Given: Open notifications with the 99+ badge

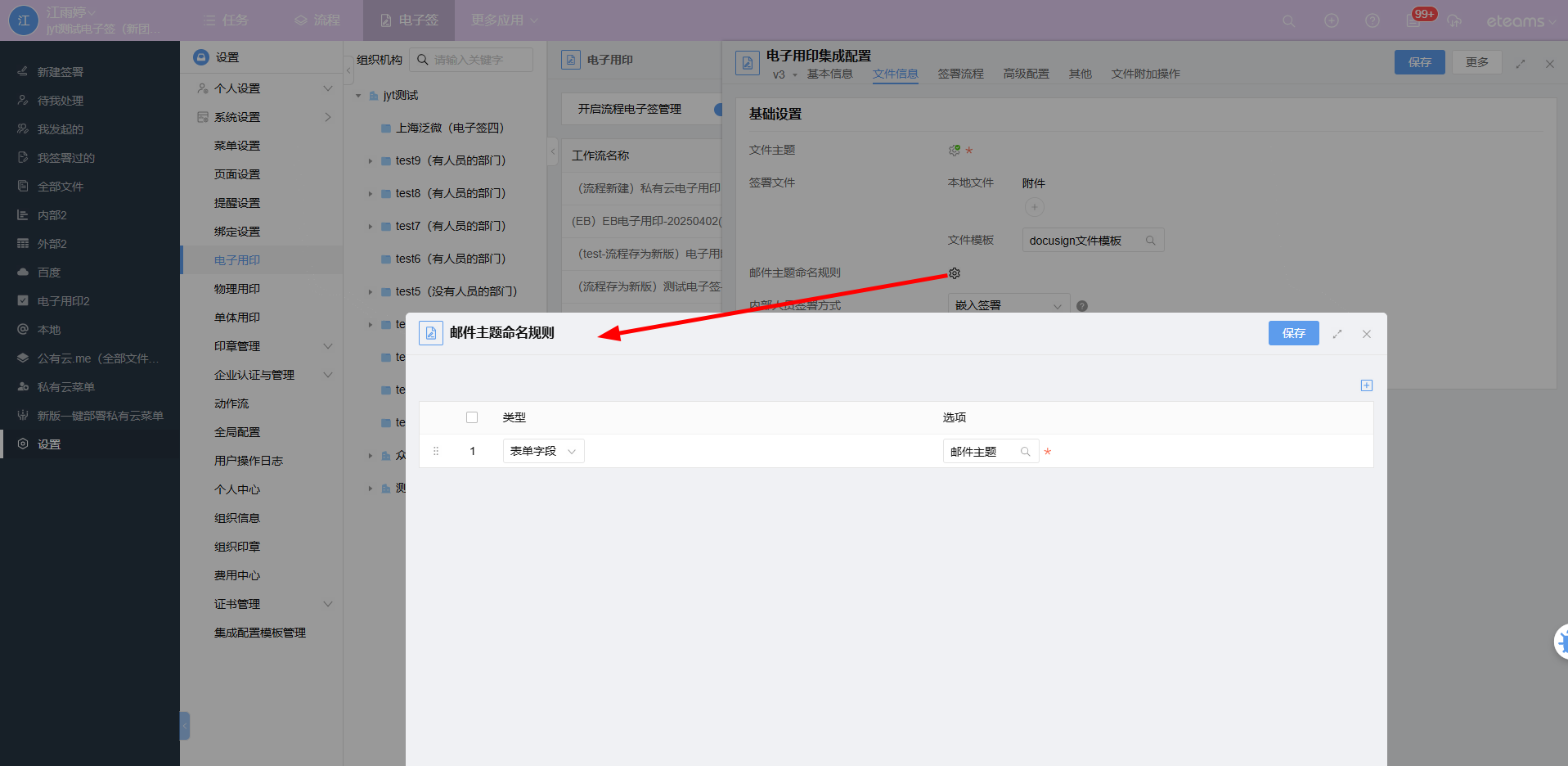Looking at the screenshot, I should pyautogui.click(x=1414, y=20).
